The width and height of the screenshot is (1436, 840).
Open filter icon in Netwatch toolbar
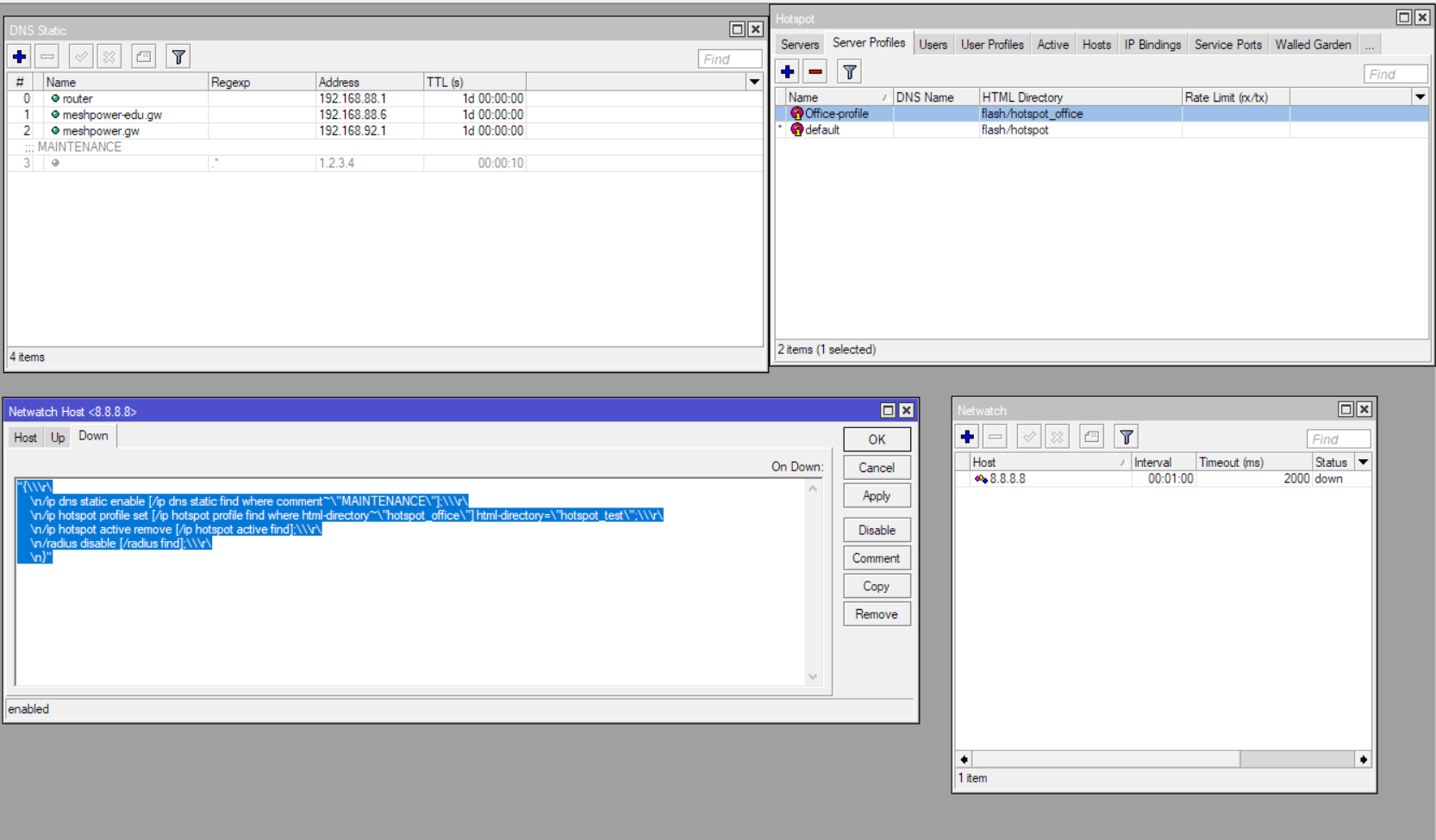(1127, 437)
